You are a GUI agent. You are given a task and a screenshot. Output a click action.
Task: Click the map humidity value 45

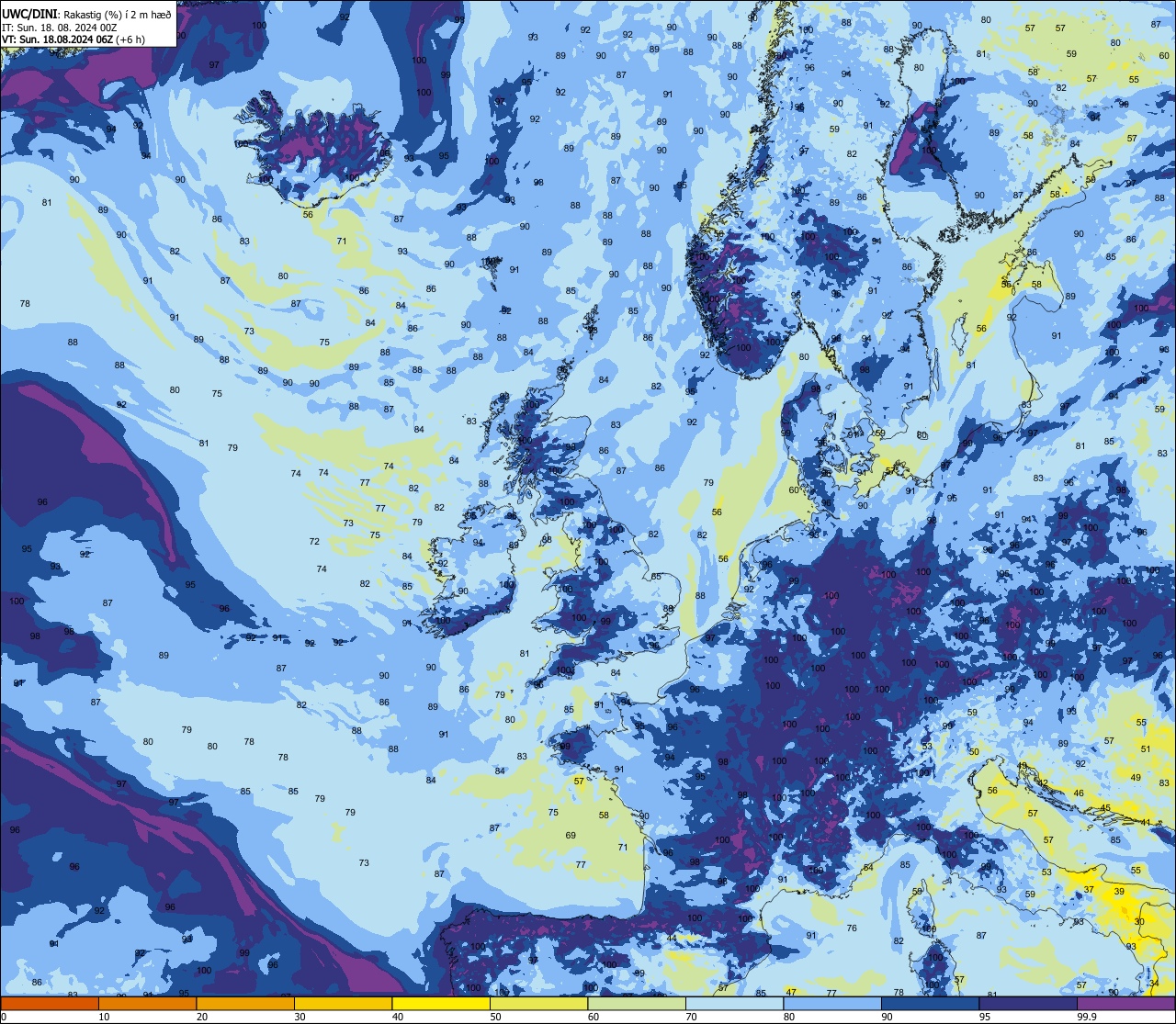1105,808
